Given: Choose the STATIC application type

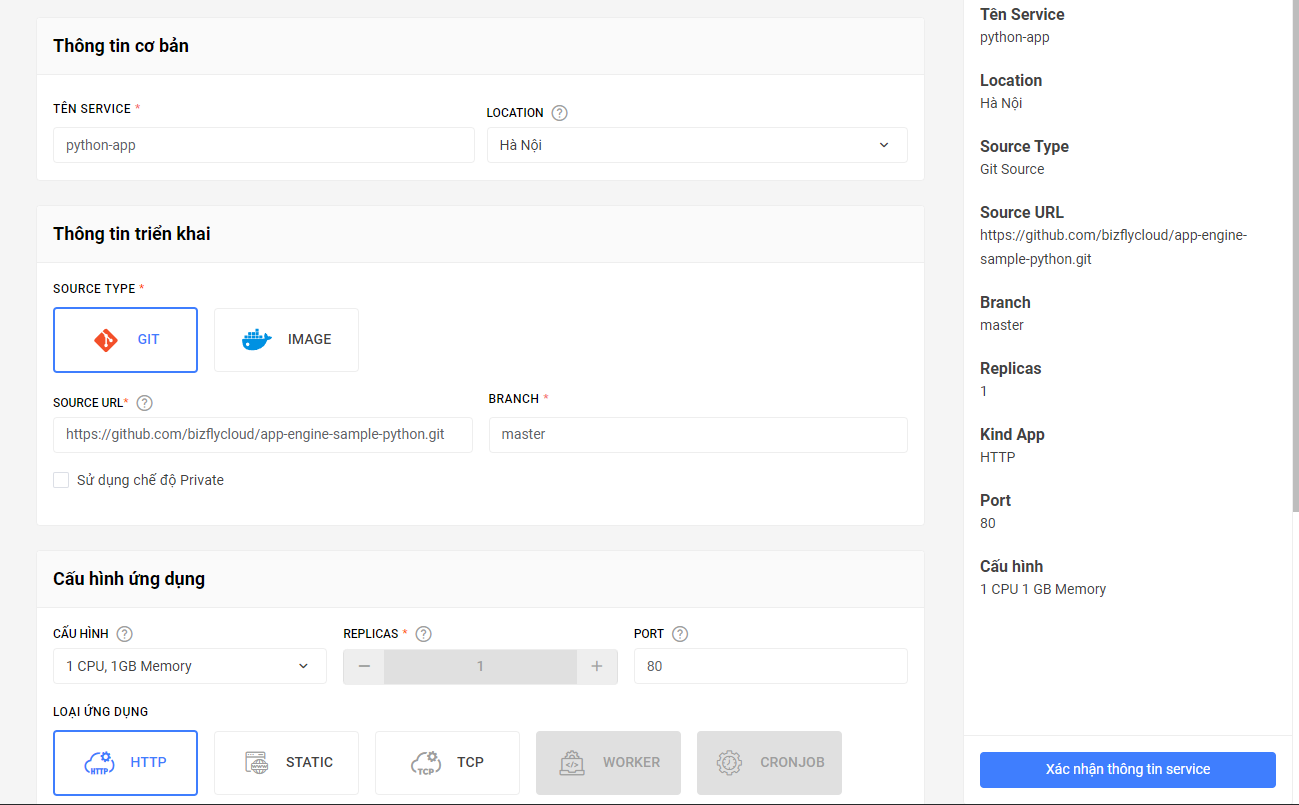Looking at the screenshot, I should [286, 762].
